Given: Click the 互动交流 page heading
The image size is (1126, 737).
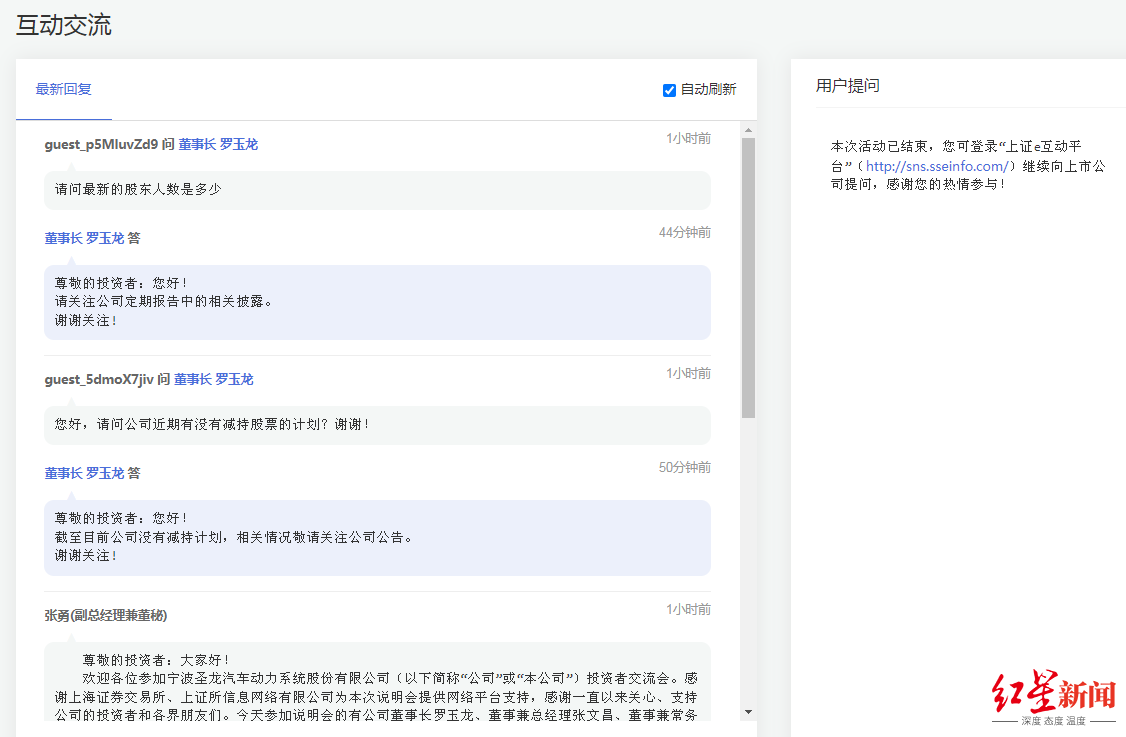Looking at the screenshot, I should click(x=64, y=25).
